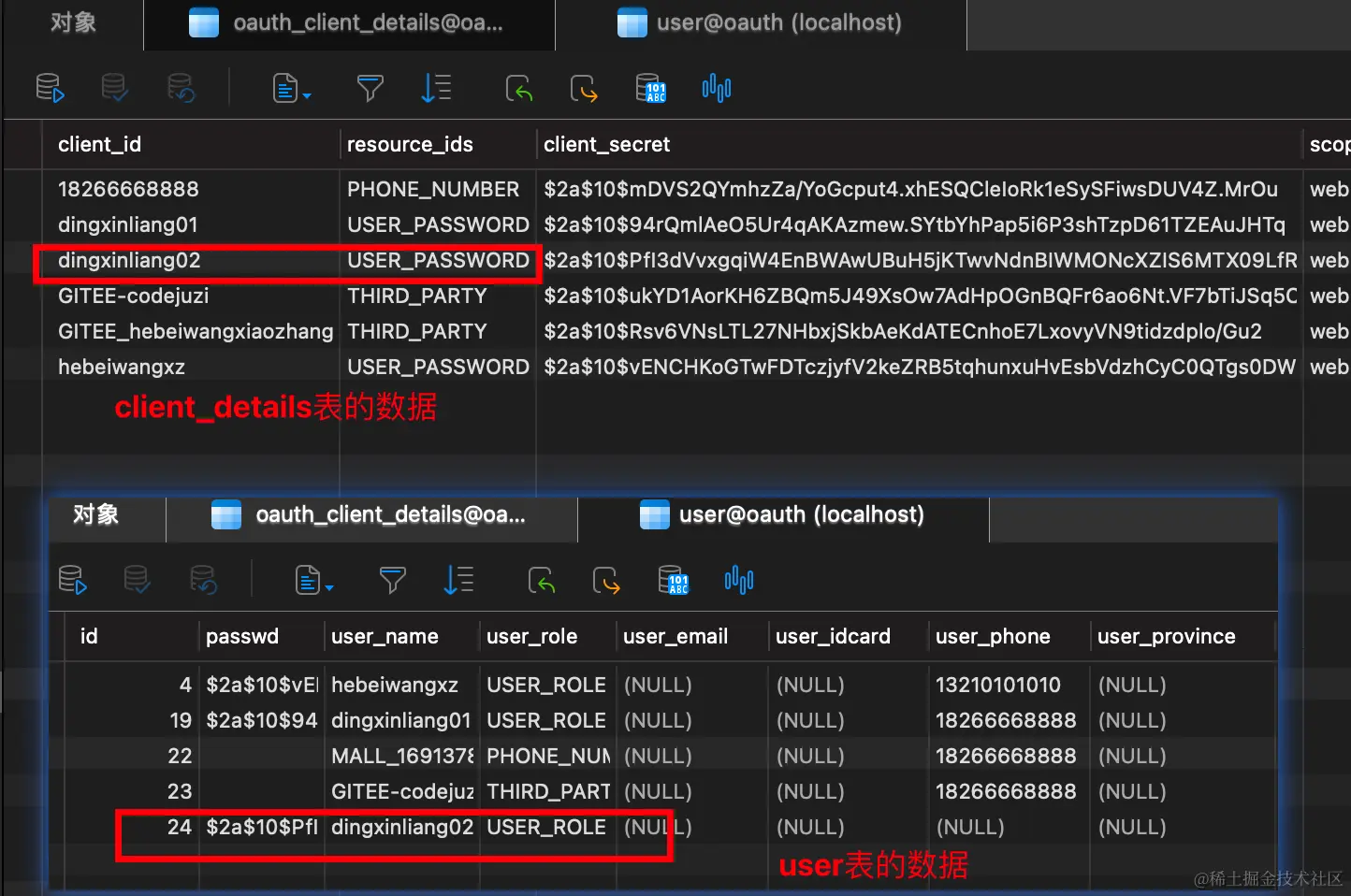Click commit database icon in the upper toolbar
1351x896 pixels.
pyautogui.click(x=114, y=88)
